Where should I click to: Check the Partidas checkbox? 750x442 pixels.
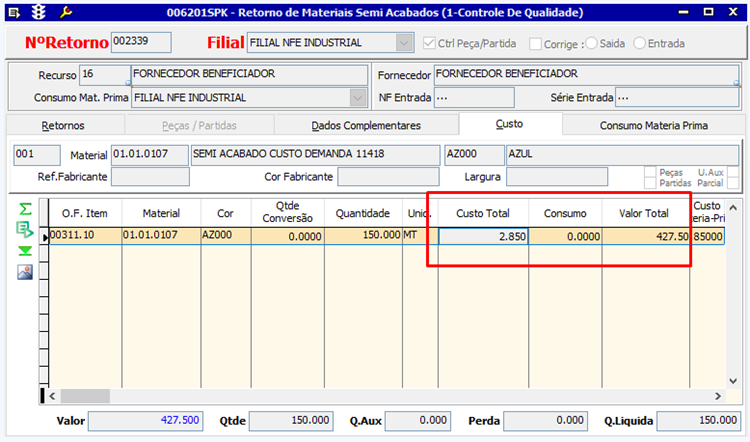coord(650,183)
